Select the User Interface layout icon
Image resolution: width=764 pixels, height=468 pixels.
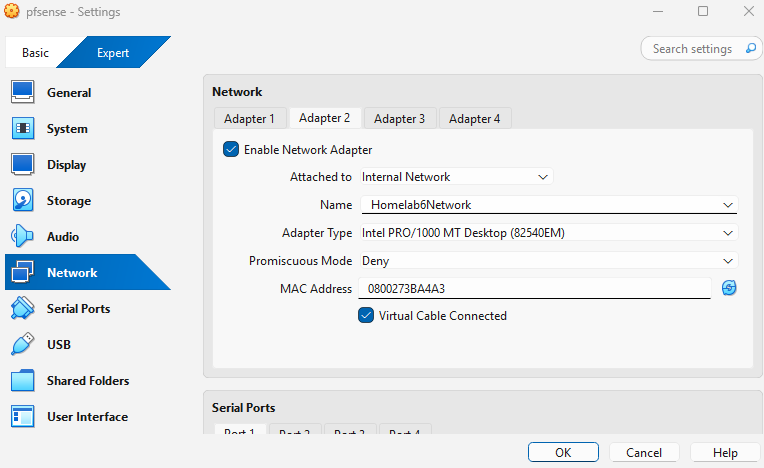tap(22, 416)
